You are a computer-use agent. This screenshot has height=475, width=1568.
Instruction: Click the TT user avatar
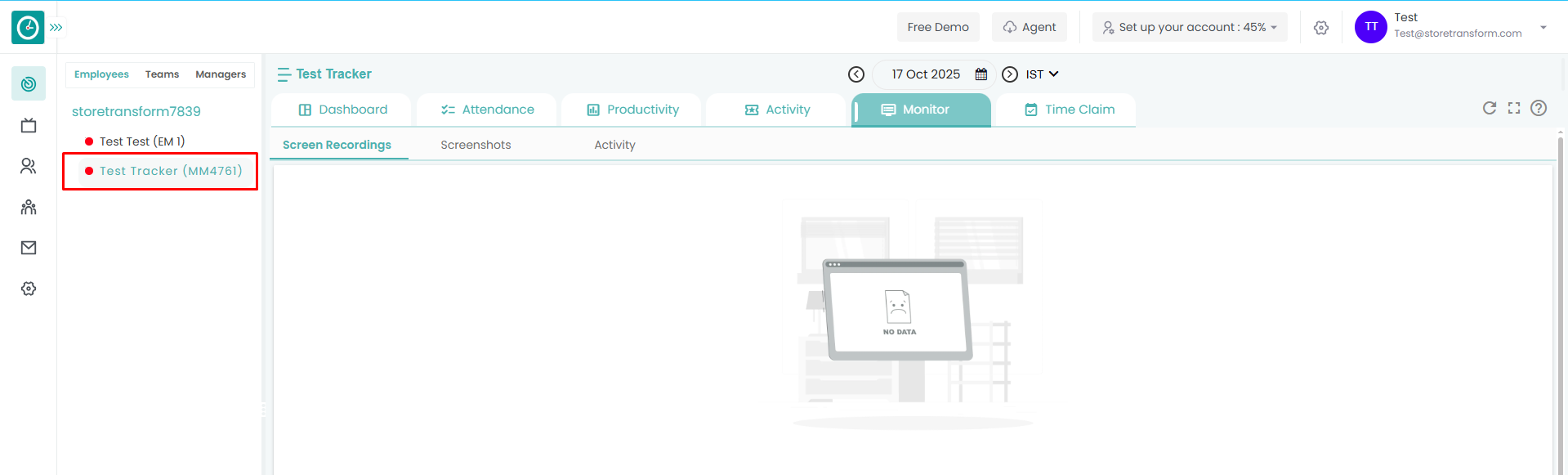1371,27
